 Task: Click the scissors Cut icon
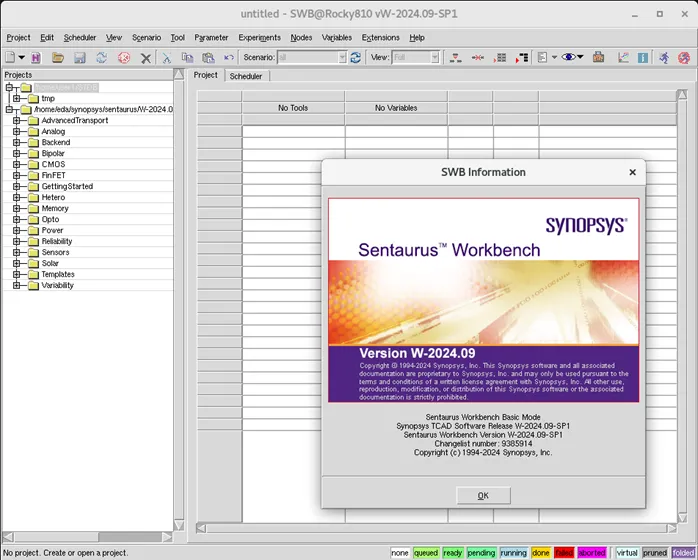coord(166,57)
